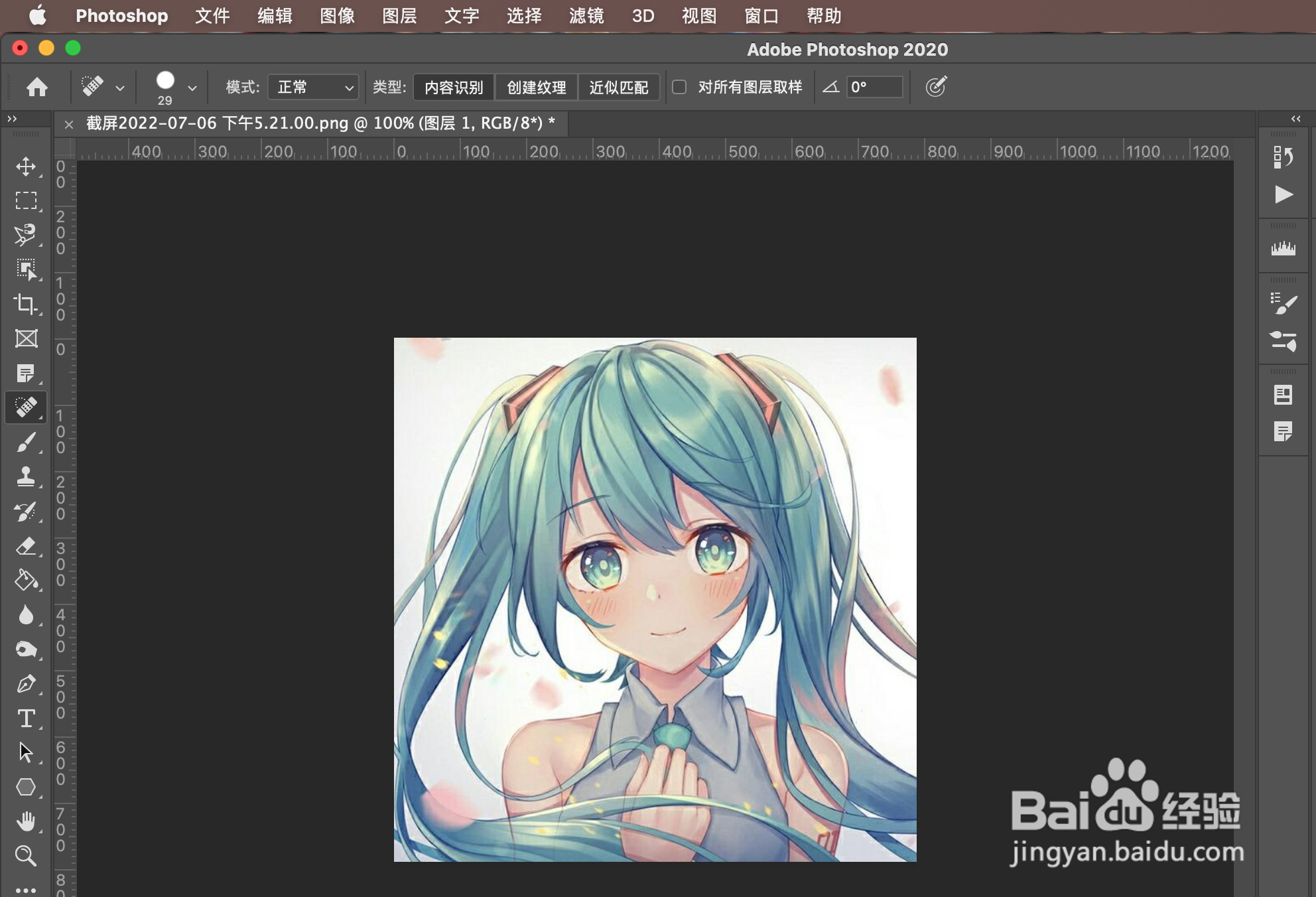Select the Object Selection tool
This screenshot has height=897, width=1316.
pos(26,269)
